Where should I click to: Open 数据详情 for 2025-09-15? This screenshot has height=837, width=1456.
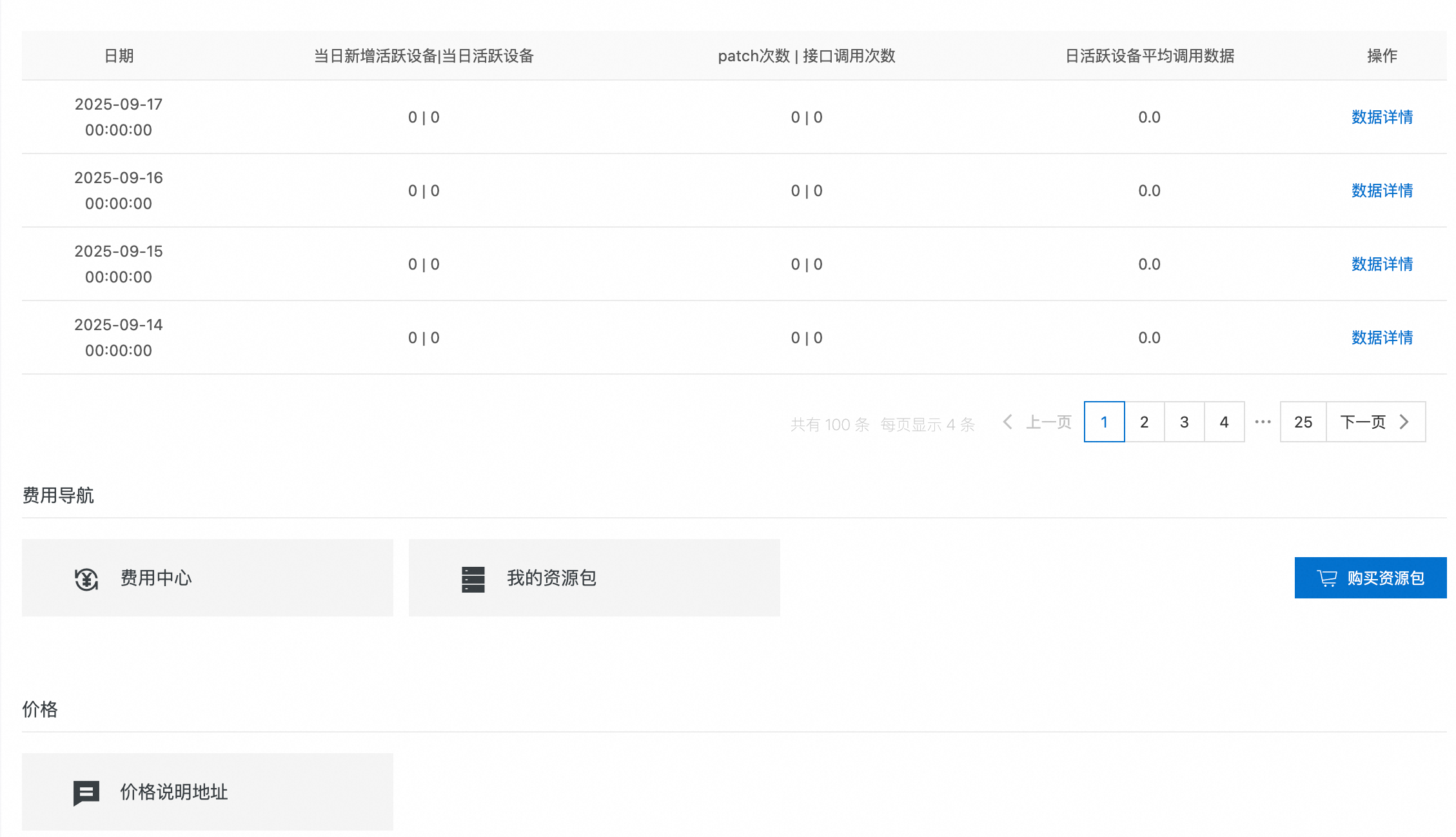pos(1382,264)
